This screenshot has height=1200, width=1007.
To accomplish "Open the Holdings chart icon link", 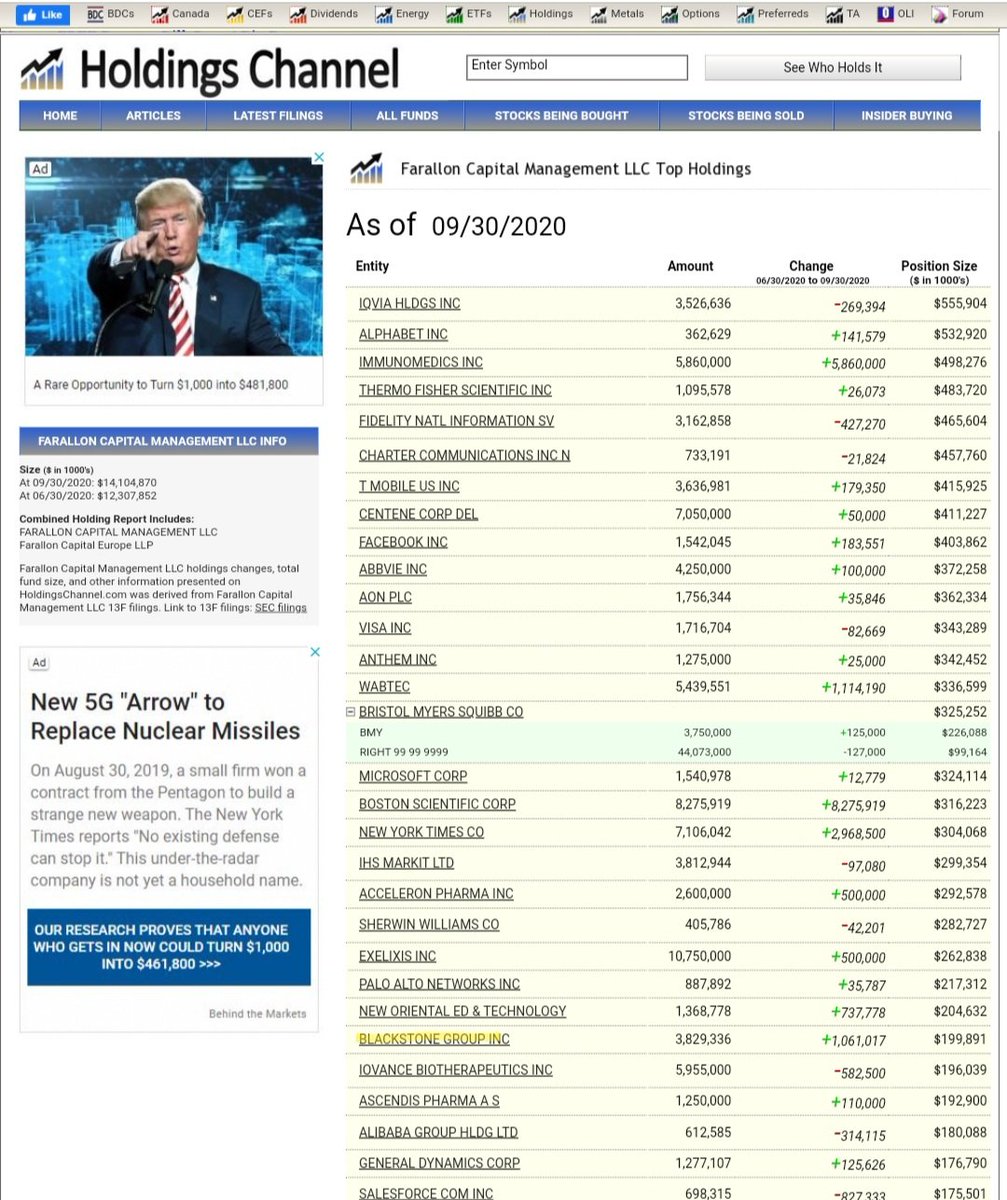I will pos(517,14).
